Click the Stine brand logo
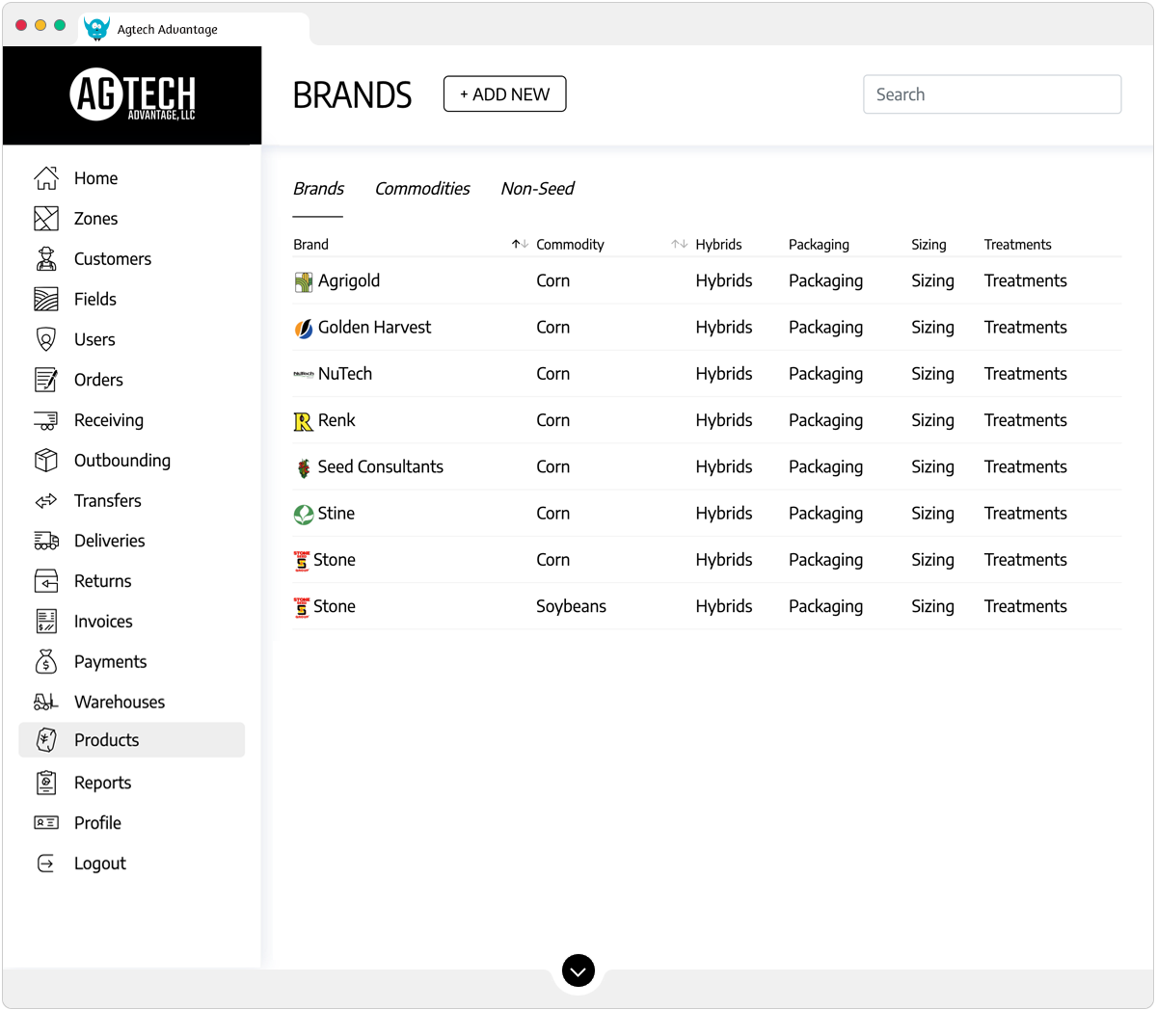The width and height of the screenshot is (1157, 1036). [x=304, y=515]
